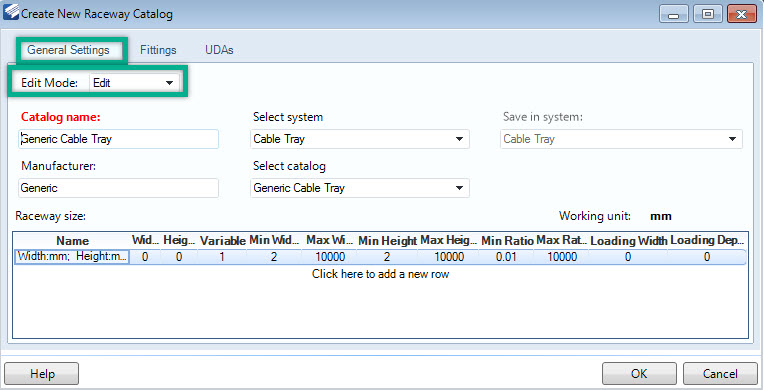Minimize the Create New Raceway Catalog window
Screen dimensions: 764x390
(x=673, y=14)
